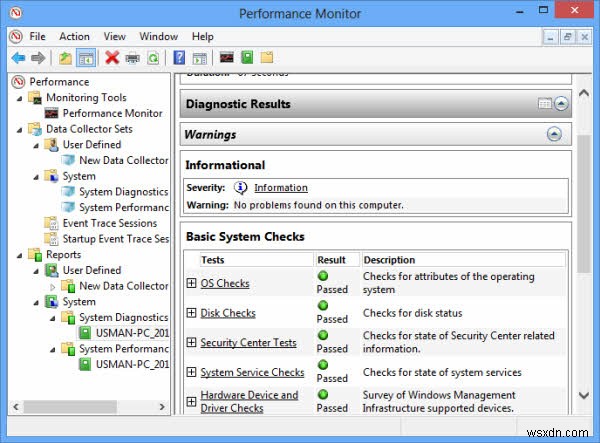Select Event Trace Sessions in the tree

[x=110, y=223]
